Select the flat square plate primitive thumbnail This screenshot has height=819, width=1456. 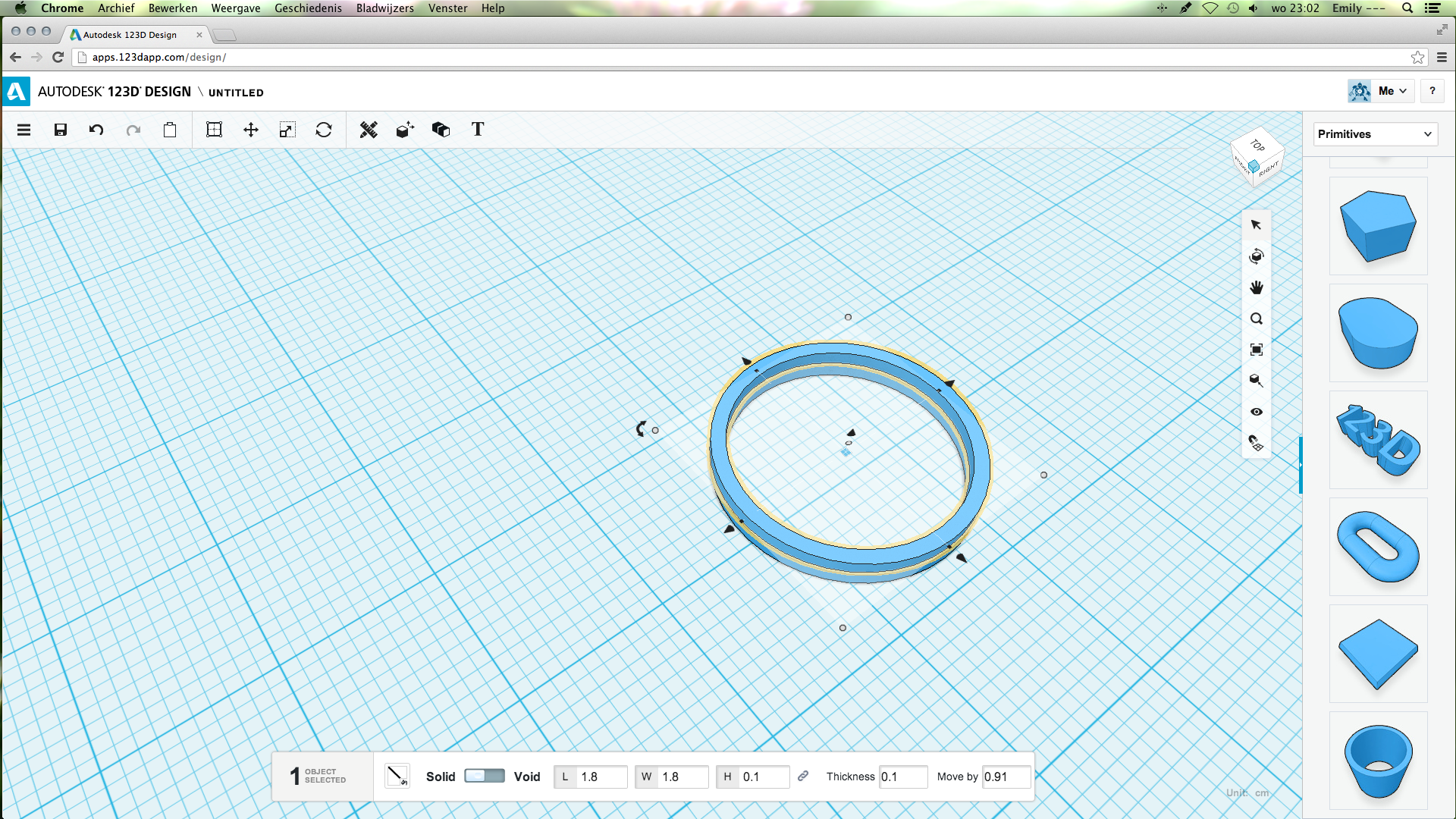(x=1378, y=654)
